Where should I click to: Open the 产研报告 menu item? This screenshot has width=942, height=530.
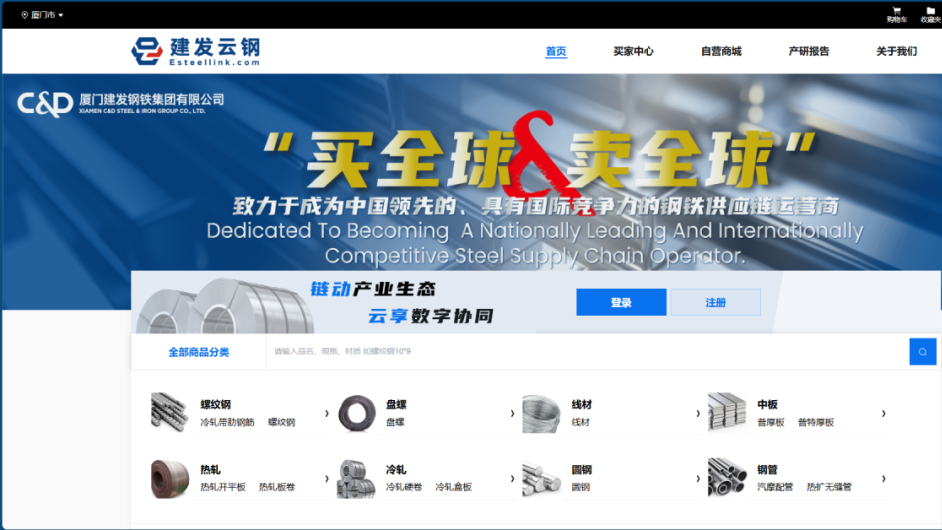pos(808,51)
